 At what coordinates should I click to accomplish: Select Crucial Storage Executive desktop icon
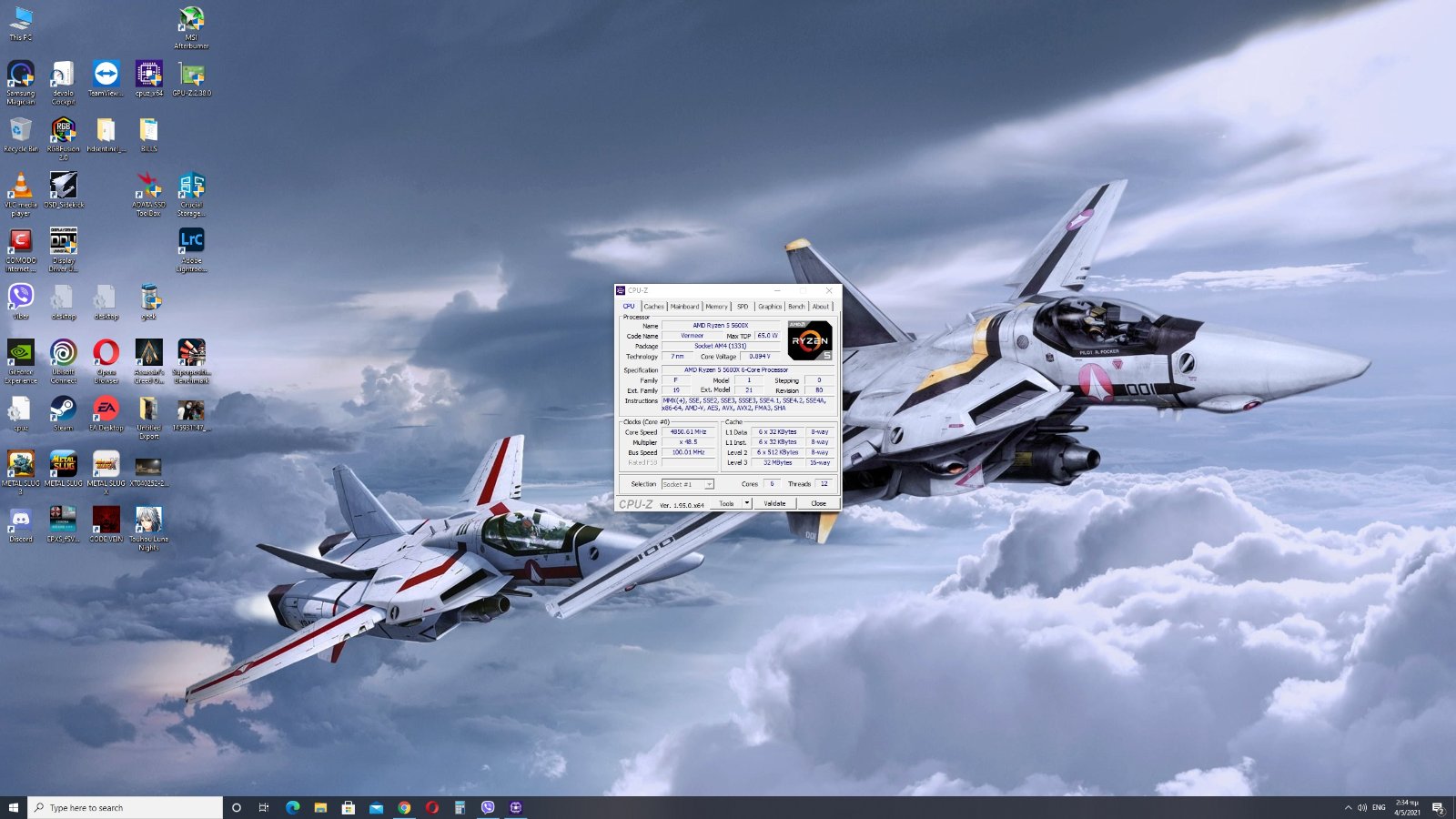191,195
